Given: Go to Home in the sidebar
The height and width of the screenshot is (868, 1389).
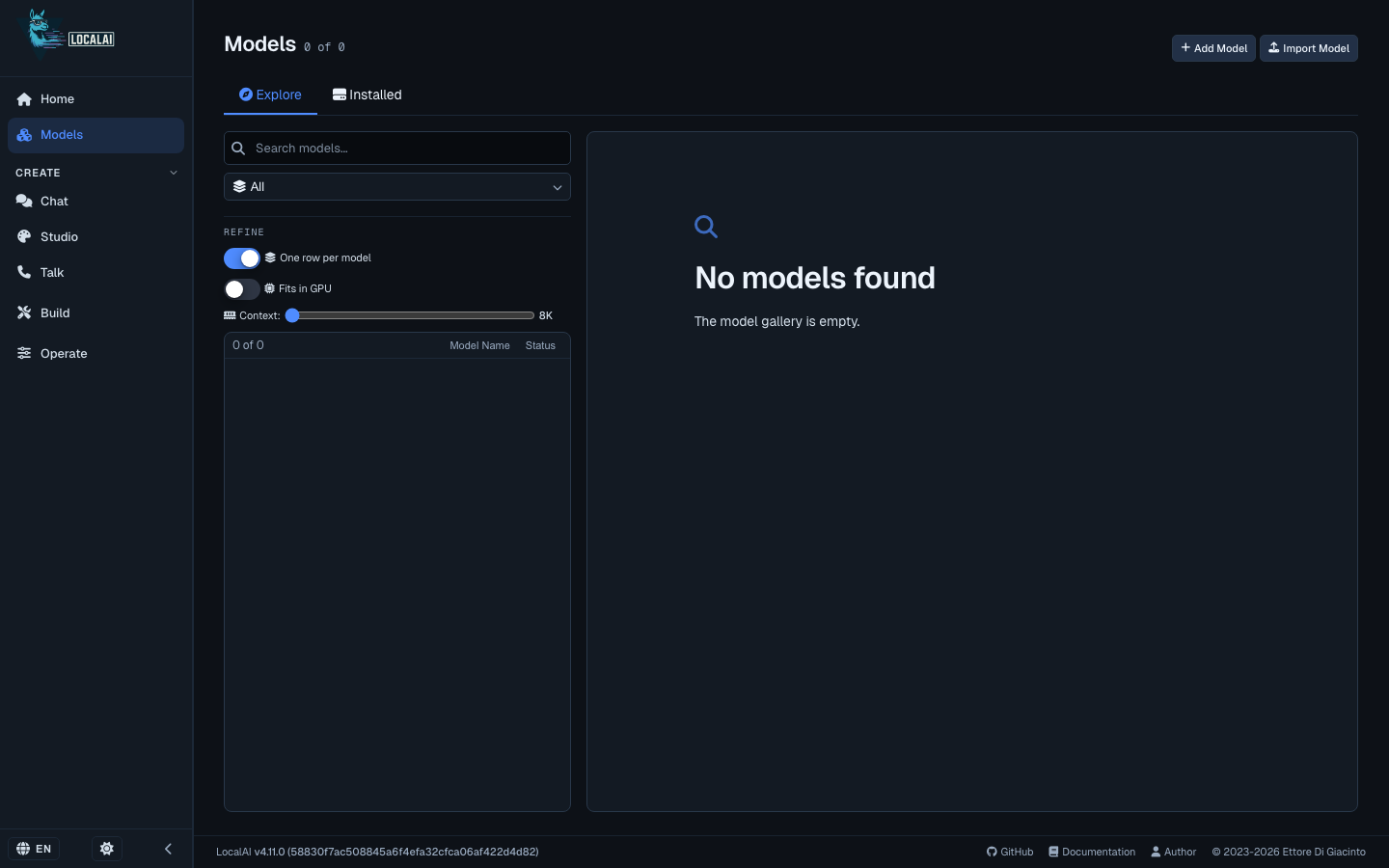Looking at the screenshot, I should (x=95, y=99).
